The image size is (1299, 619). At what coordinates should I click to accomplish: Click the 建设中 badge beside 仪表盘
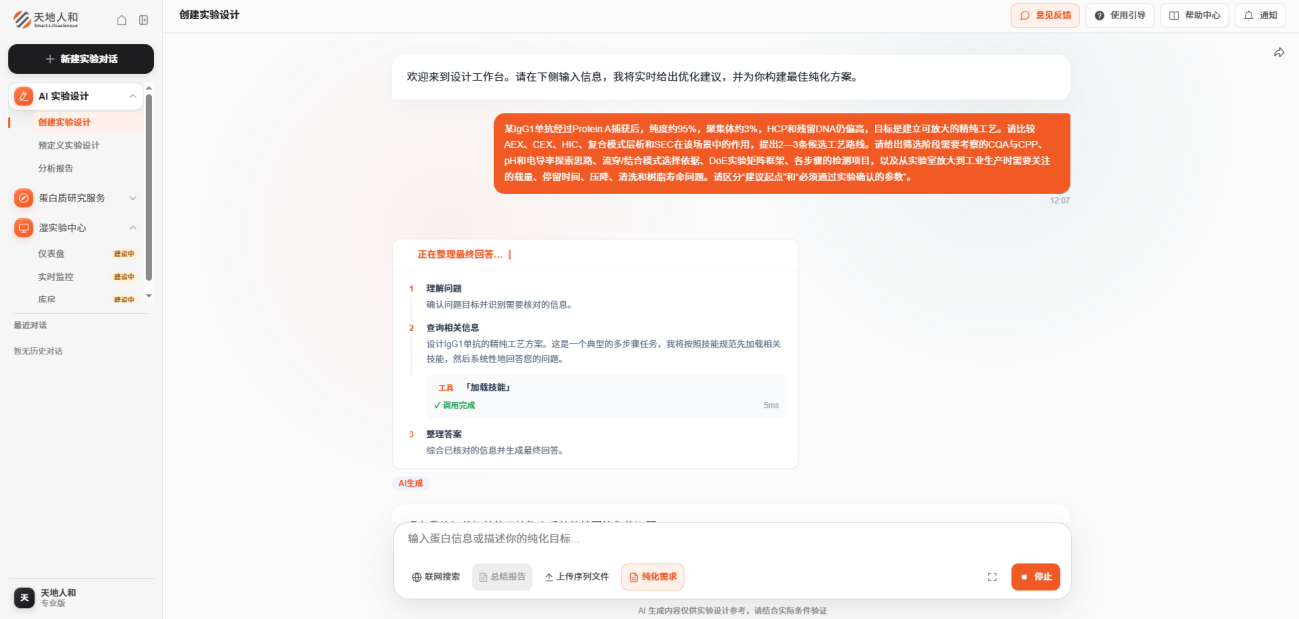click(124, 254)
